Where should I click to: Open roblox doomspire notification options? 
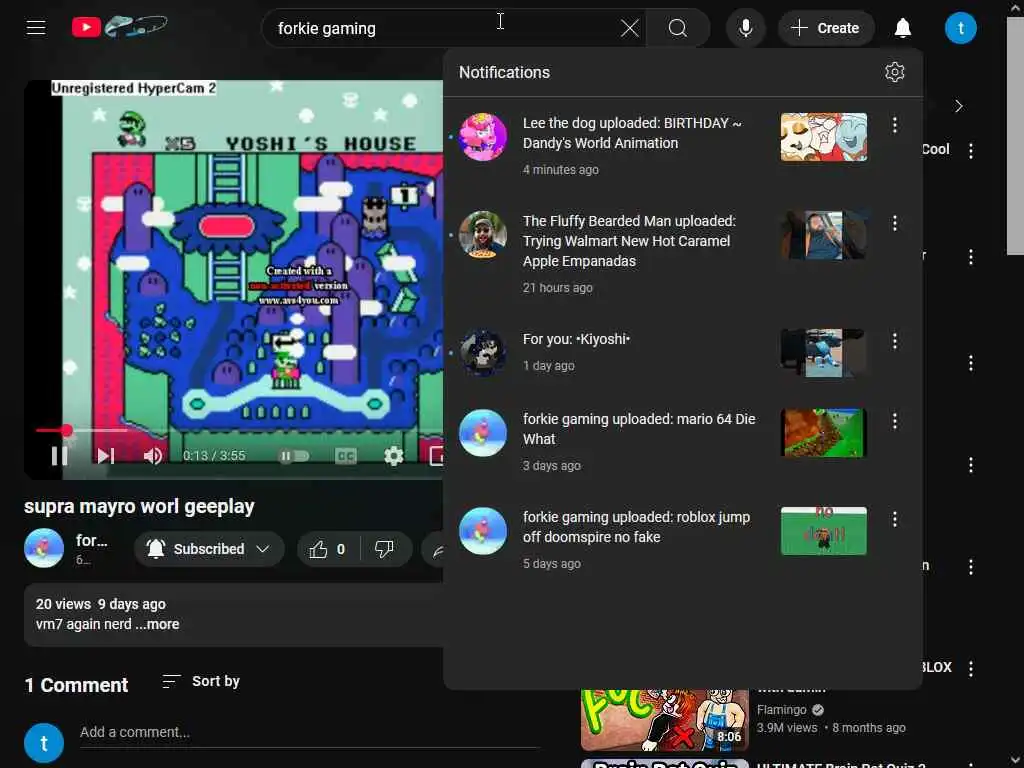894,519
